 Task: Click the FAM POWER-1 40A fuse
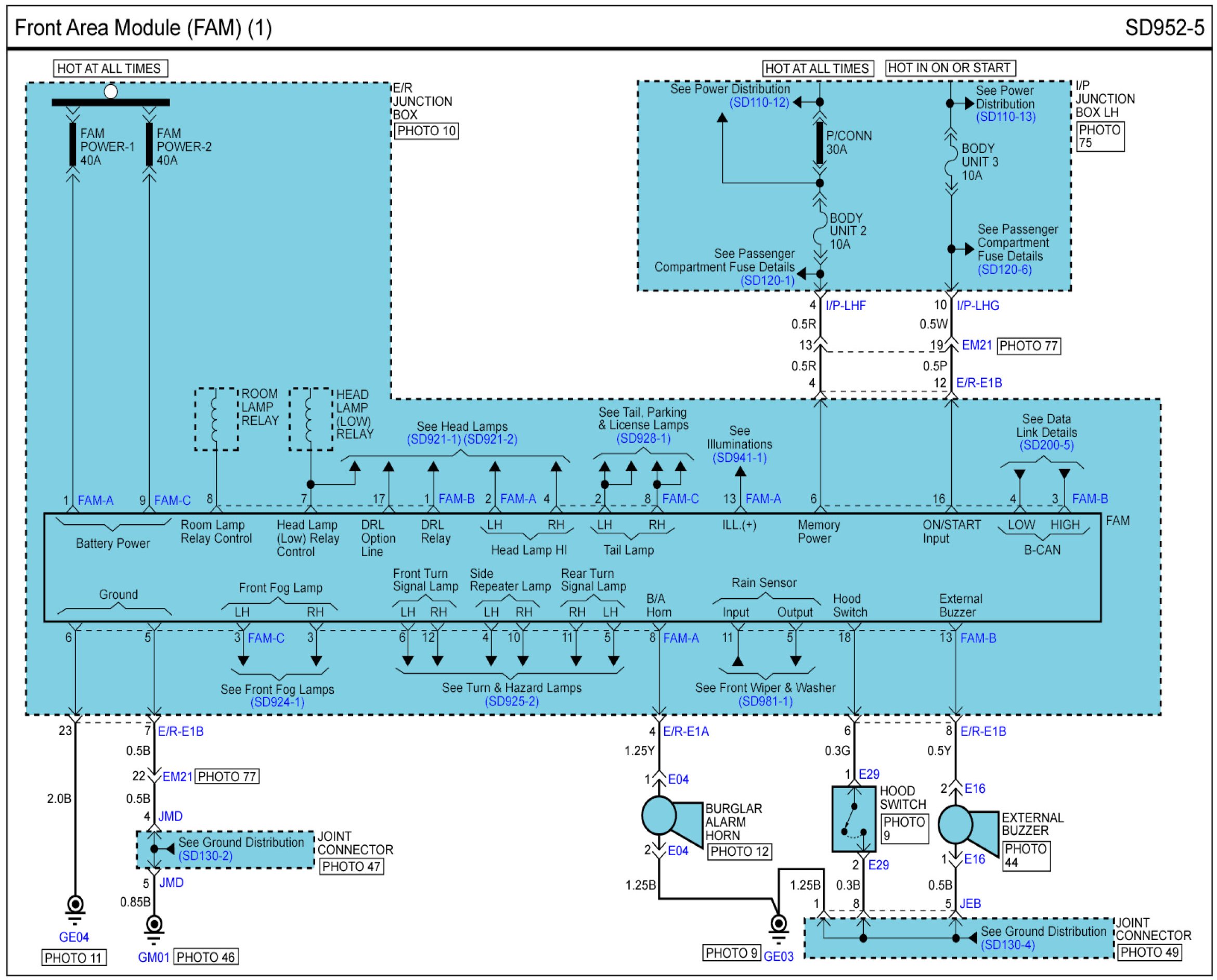73,145
